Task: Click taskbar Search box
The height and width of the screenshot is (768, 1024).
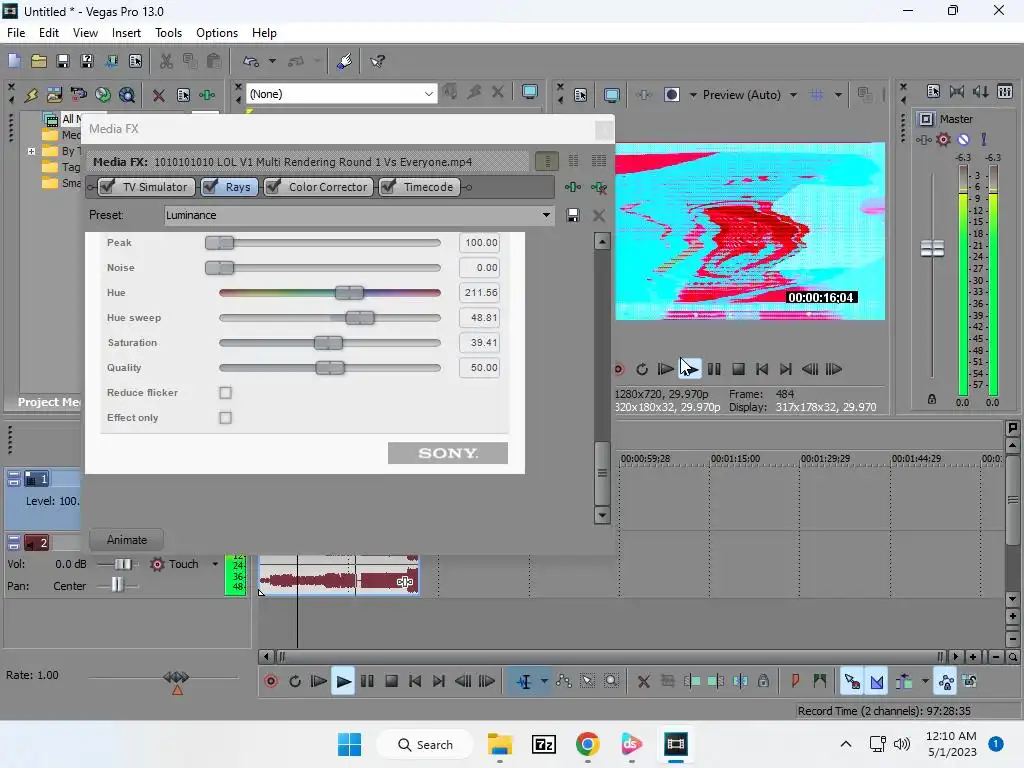Action: pos(425,744)
